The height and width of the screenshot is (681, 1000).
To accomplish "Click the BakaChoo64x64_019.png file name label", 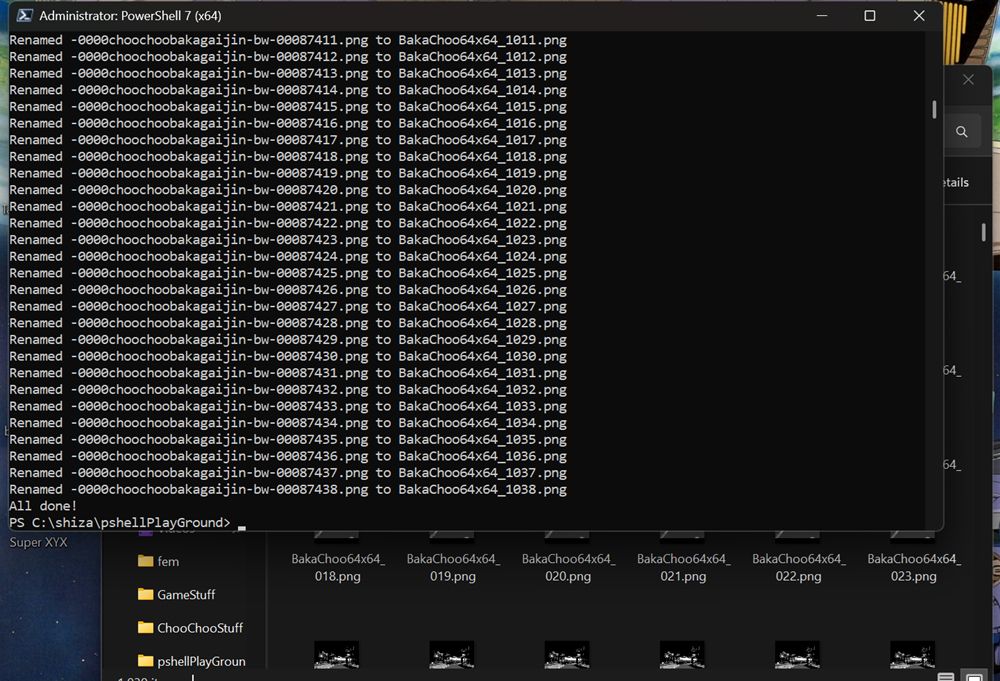I will [x=451, y=568].
